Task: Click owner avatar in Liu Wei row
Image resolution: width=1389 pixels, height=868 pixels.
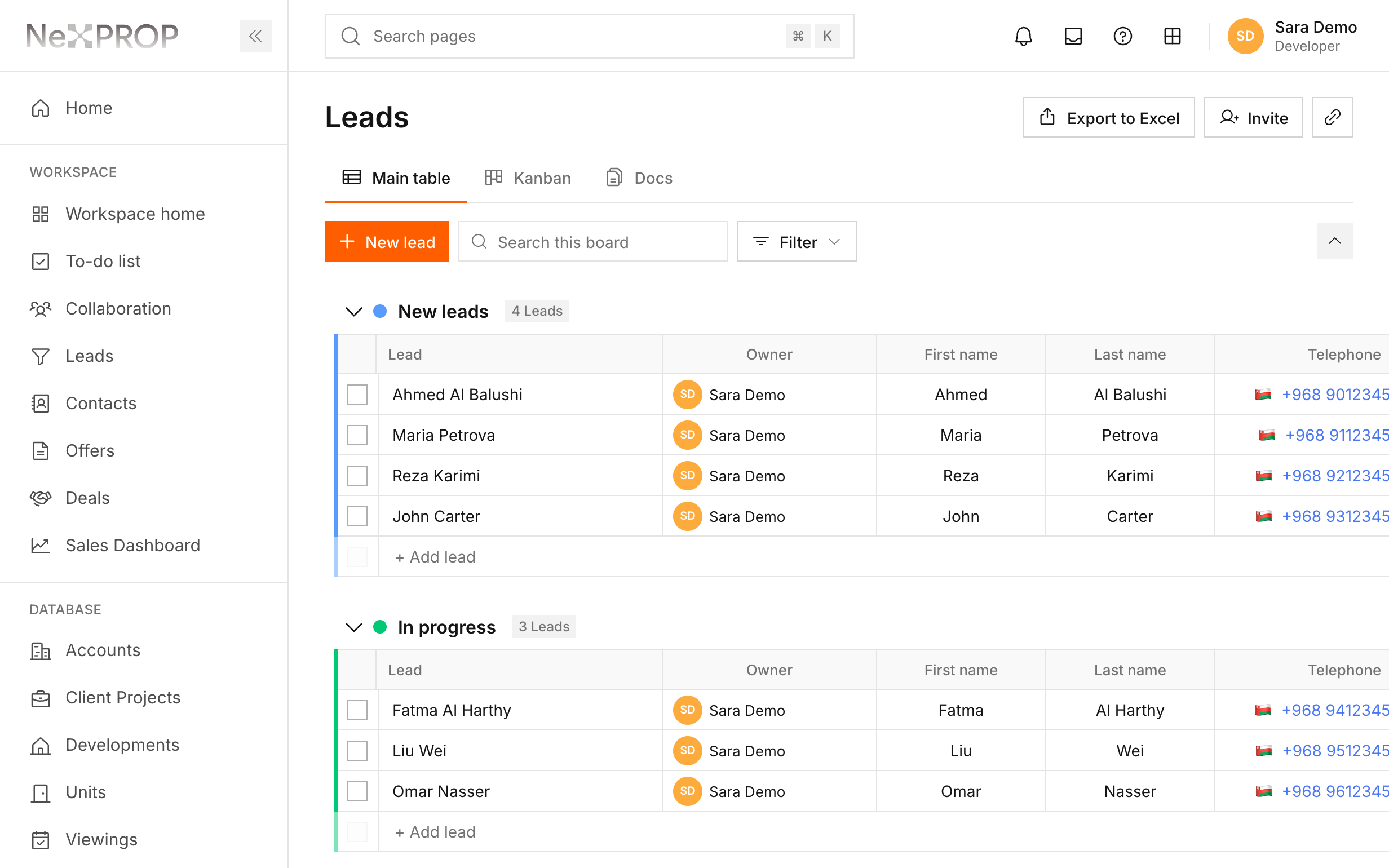Action: pos(688,751)
